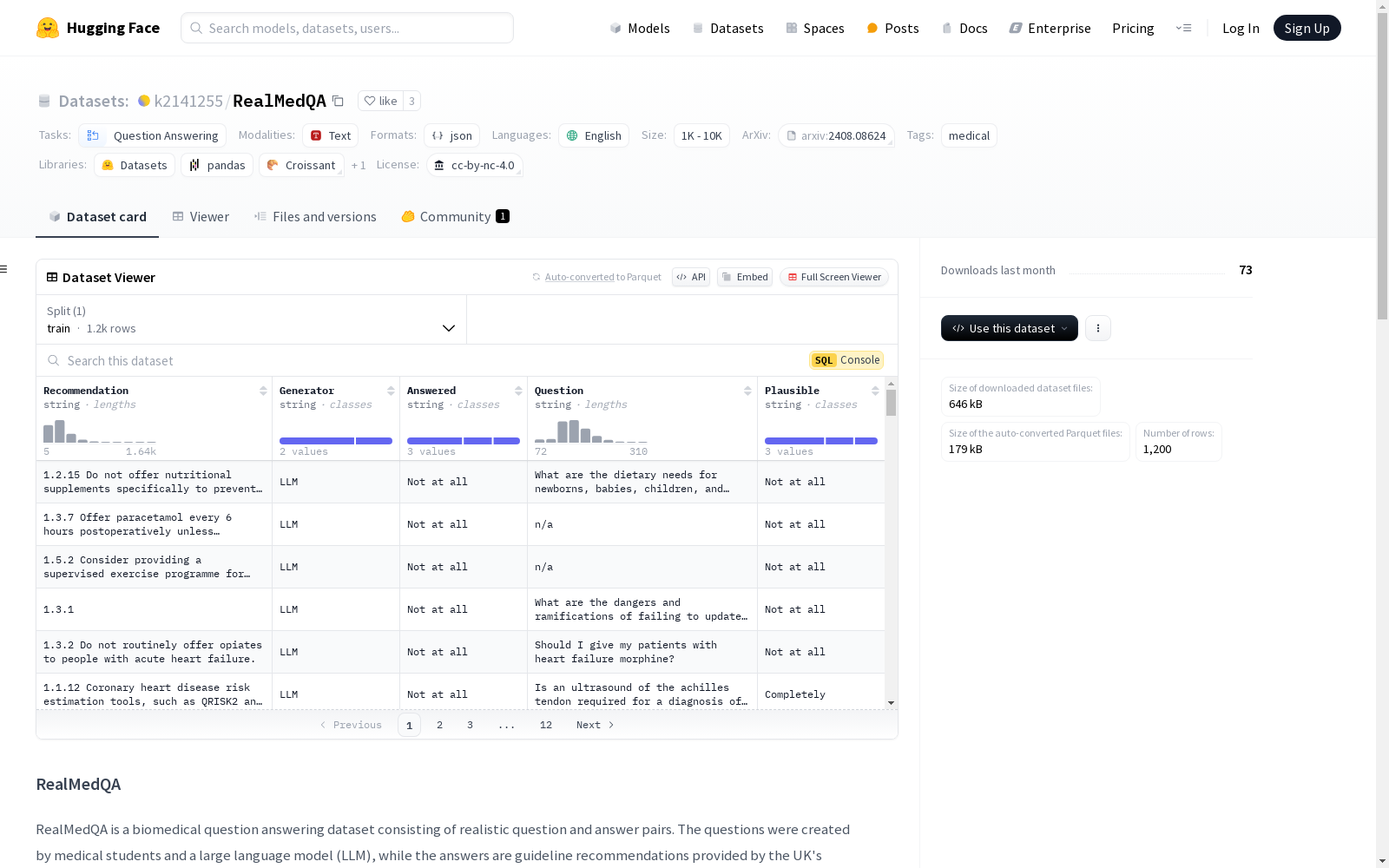
Task: Expand the +1 more libraries
Action: [359, 165]
